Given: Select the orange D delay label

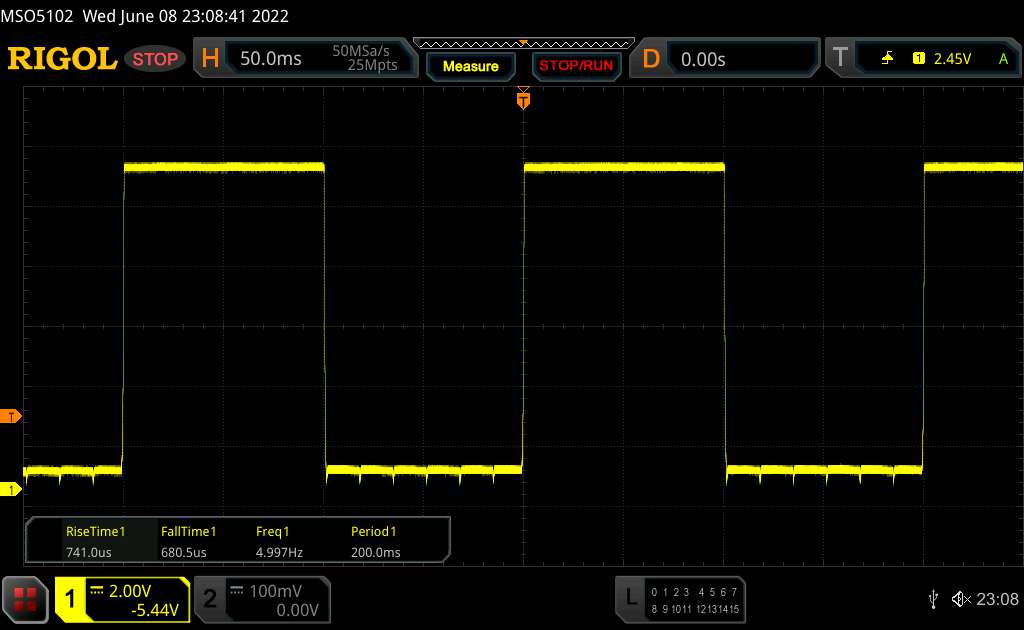Looking at the screenshot, I should (650, 59).
